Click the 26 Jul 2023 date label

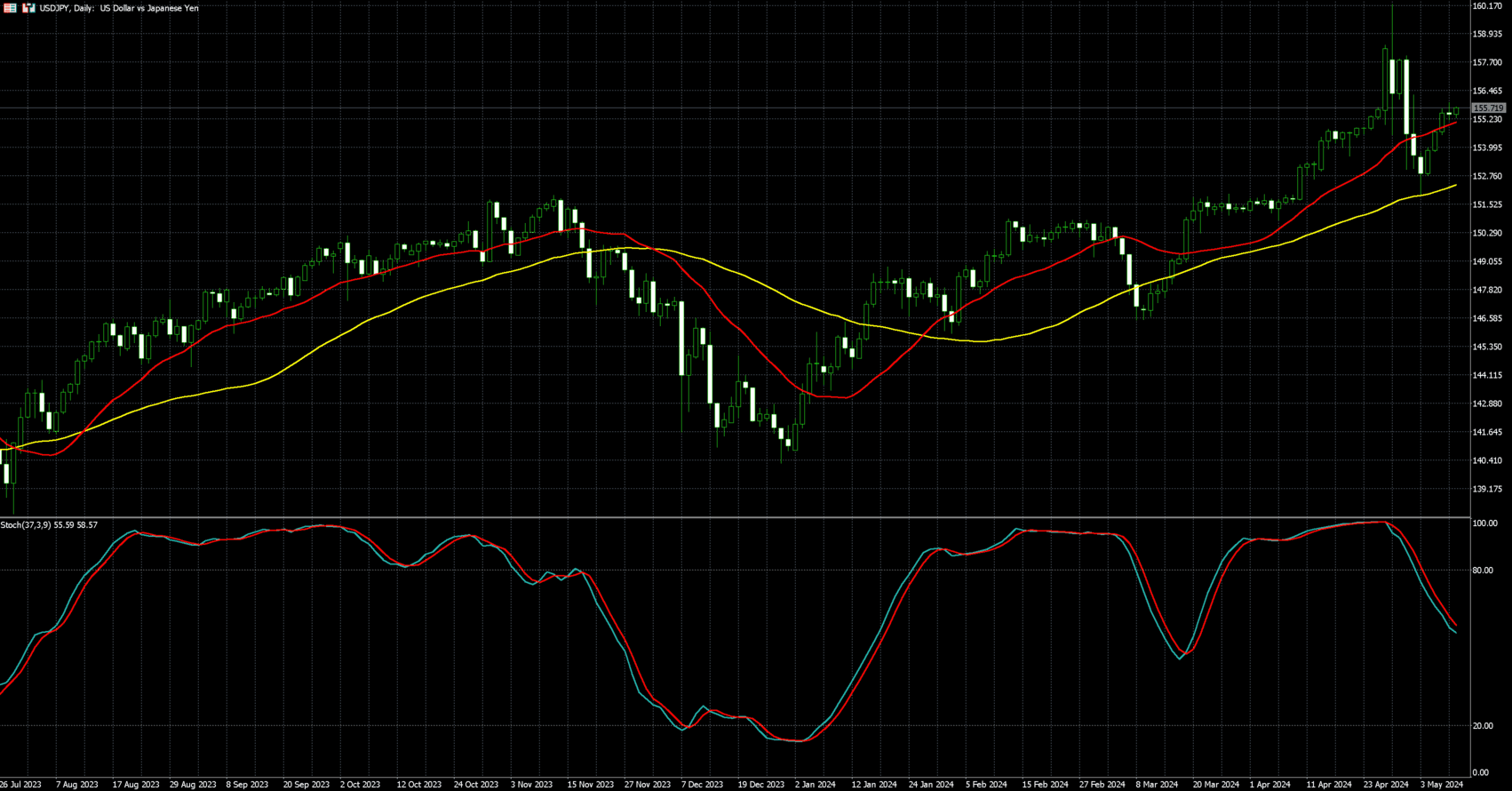21,785
